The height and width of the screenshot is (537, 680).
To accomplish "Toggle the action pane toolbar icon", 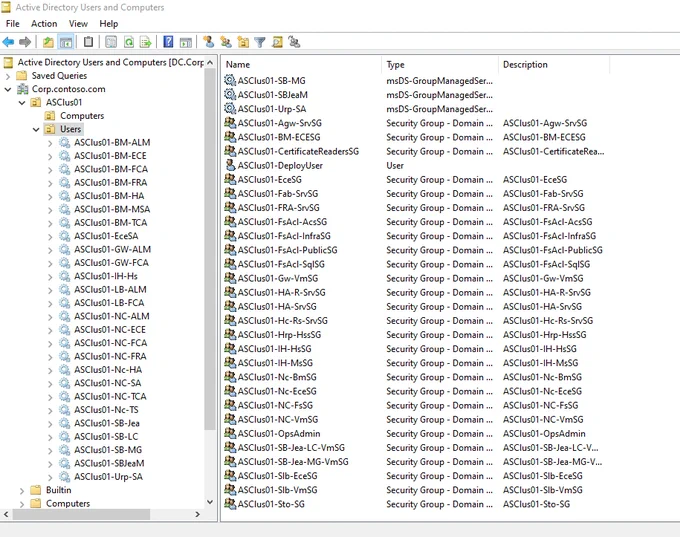I will pos(186,42).
